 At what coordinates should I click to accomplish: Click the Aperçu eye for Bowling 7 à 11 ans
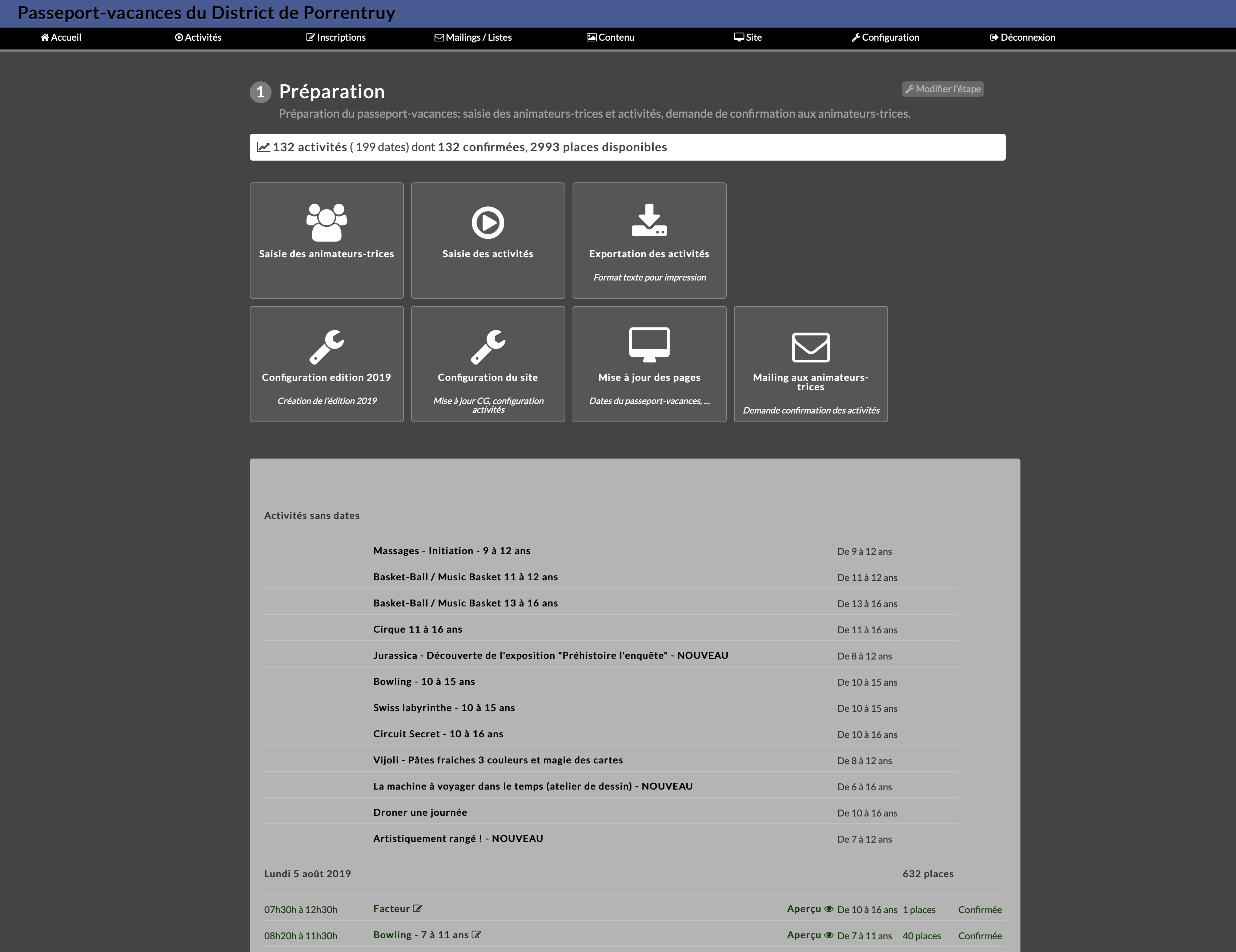click(x=828, y=935)
